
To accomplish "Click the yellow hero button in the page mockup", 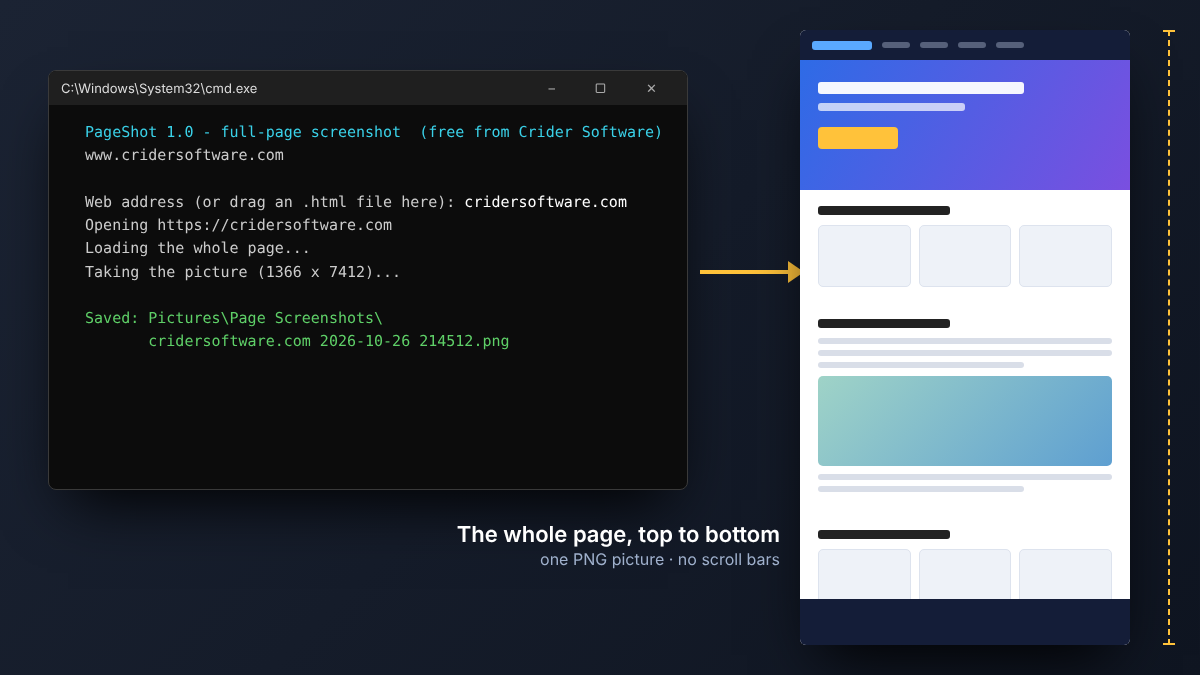I will tap(858, 138).
